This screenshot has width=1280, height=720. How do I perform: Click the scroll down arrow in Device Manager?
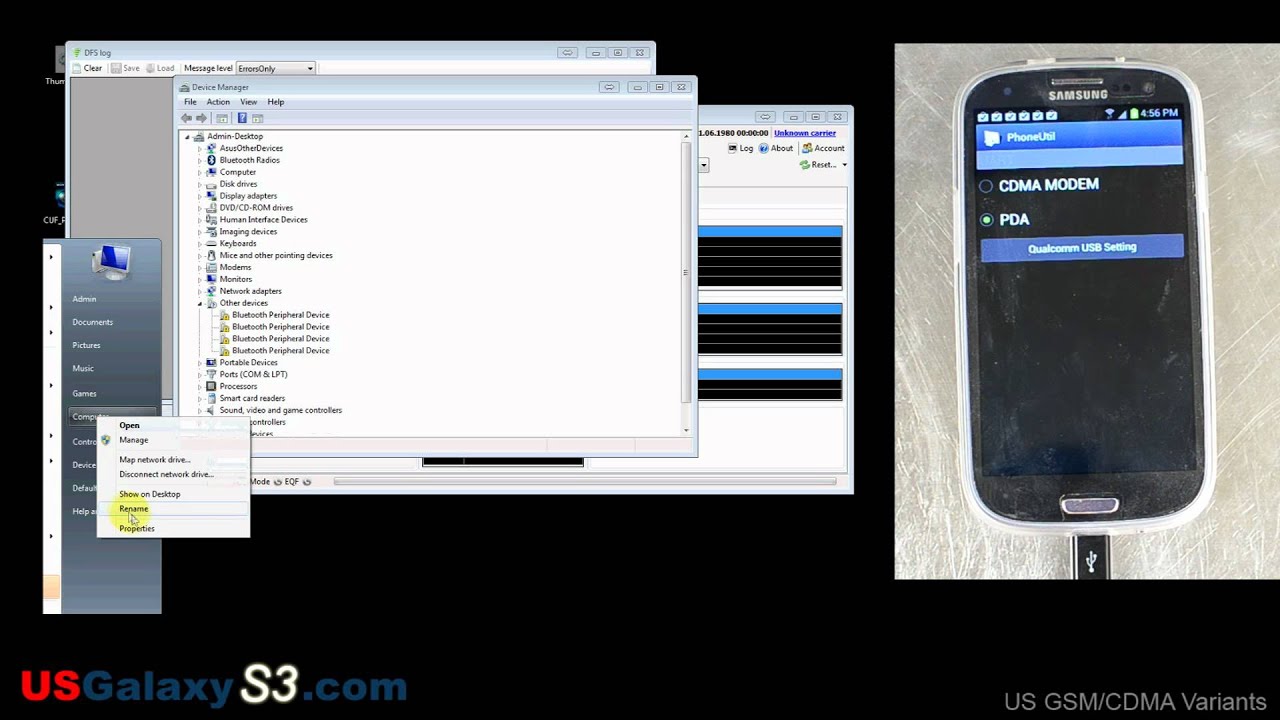pyautogui.click(x=686, y=430)
